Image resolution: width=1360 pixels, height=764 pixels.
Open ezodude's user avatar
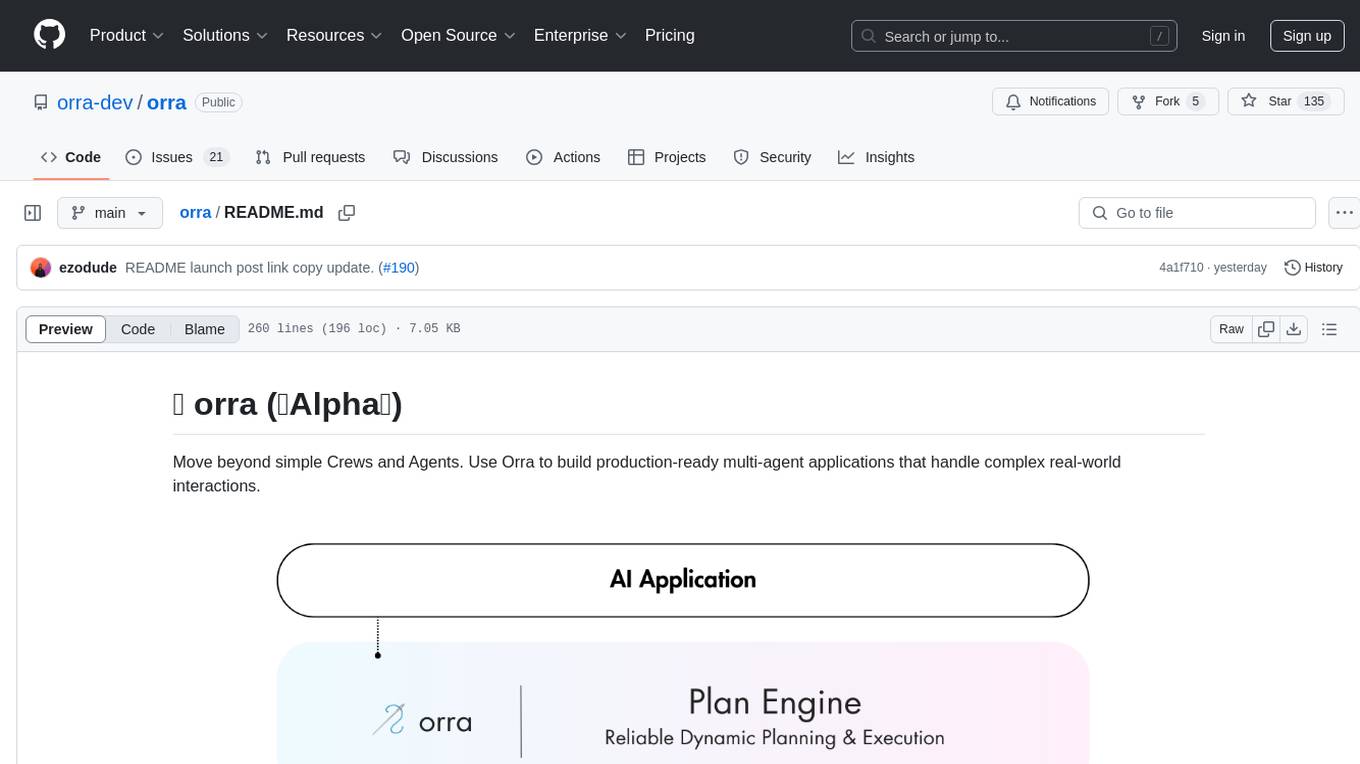click(x=41, y=268)
